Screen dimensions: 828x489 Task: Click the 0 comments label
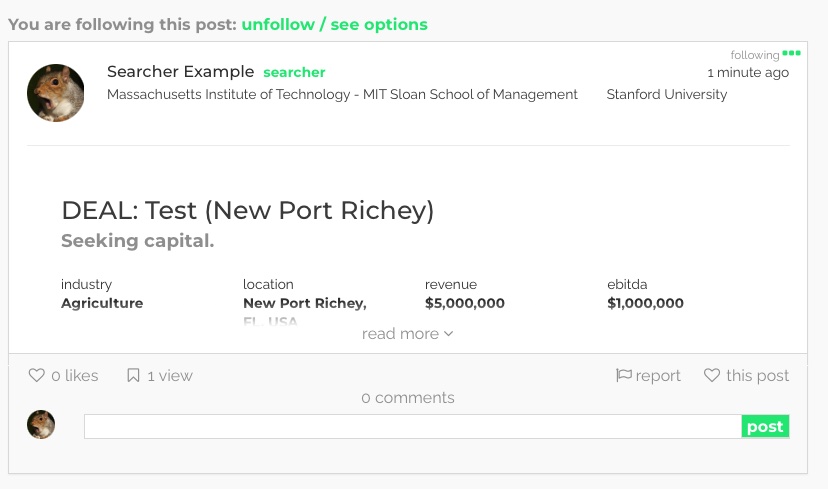point(408,398)
